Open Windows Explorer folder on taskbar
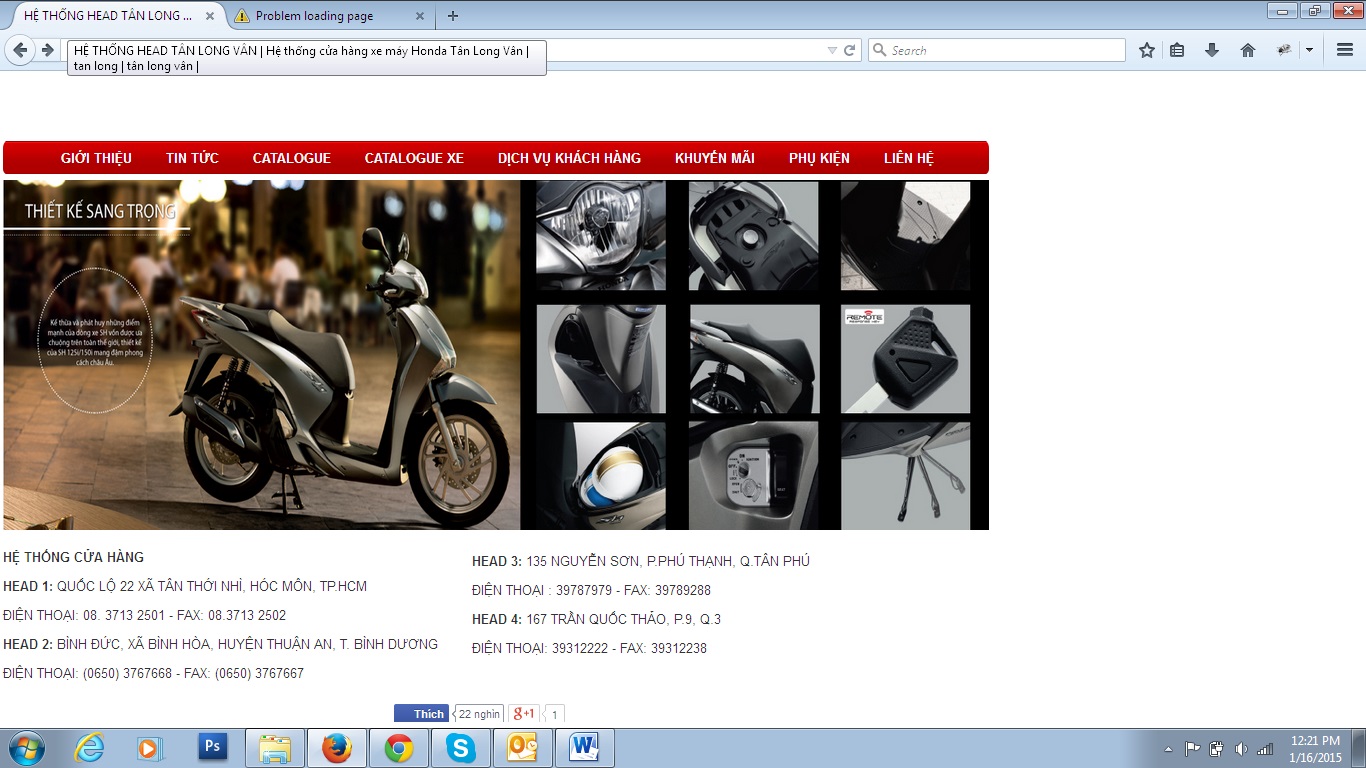 [x=275, y=748]
